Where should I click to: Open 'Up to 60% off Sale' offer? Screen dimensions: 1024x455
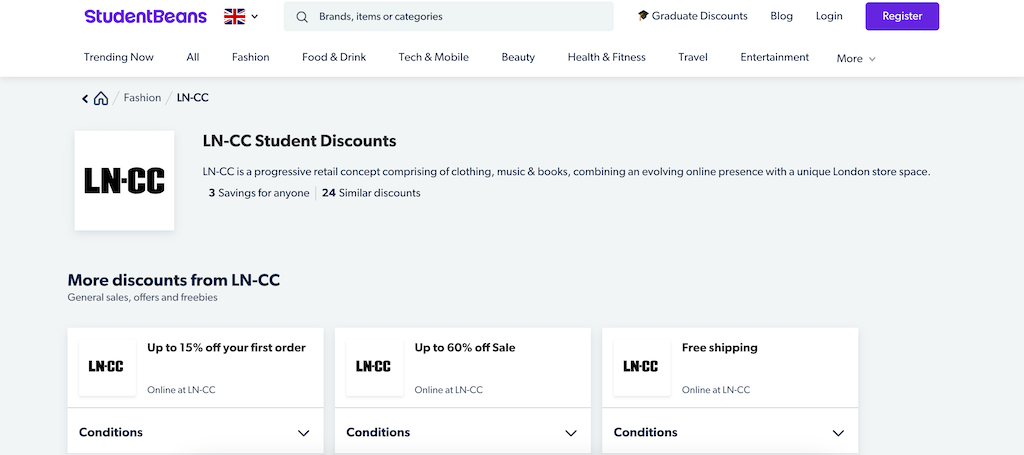tap(465, 348)
